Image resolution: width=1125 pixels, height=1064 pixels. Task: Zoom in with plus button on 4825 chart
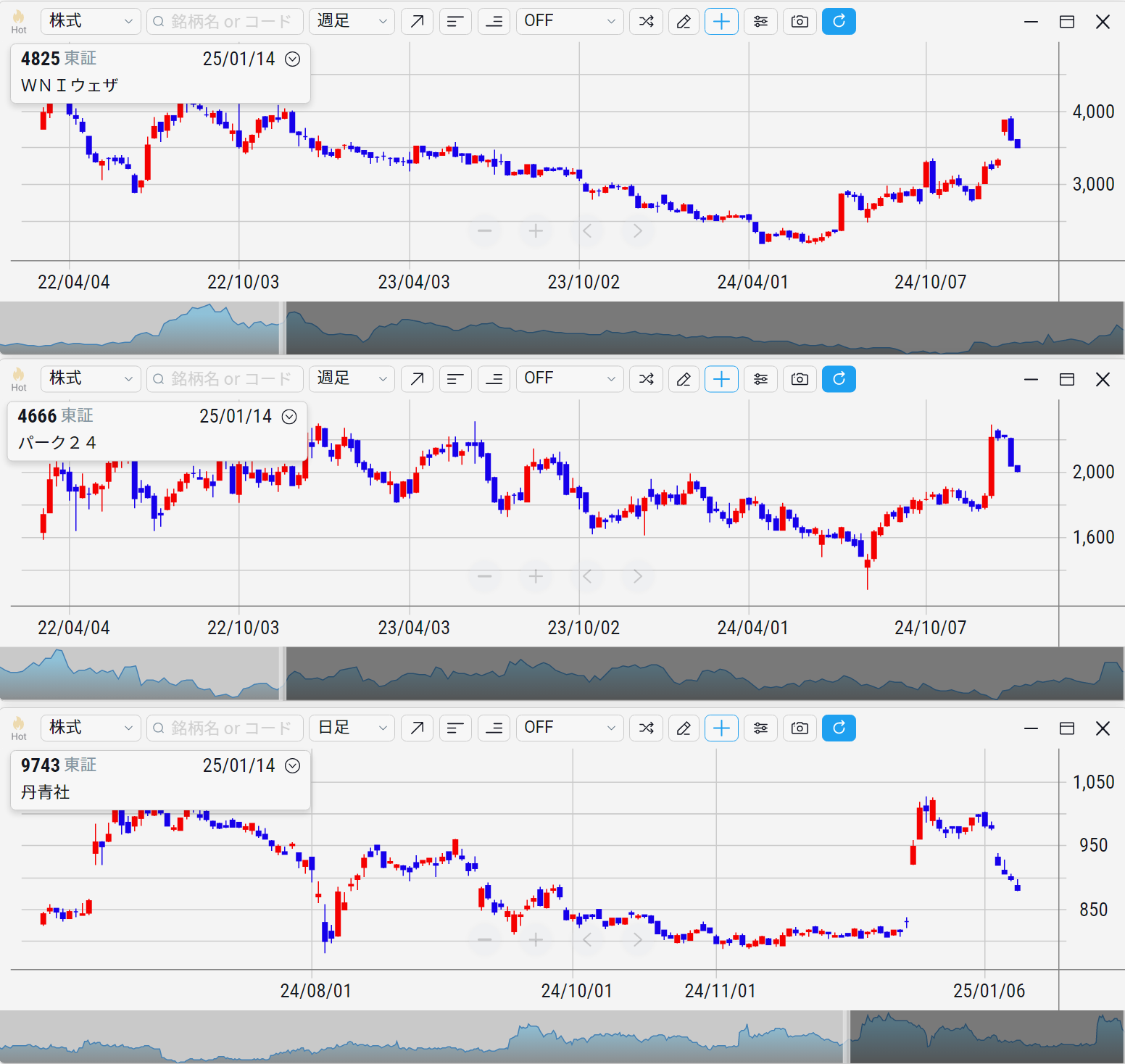click(x=536, y=231)
